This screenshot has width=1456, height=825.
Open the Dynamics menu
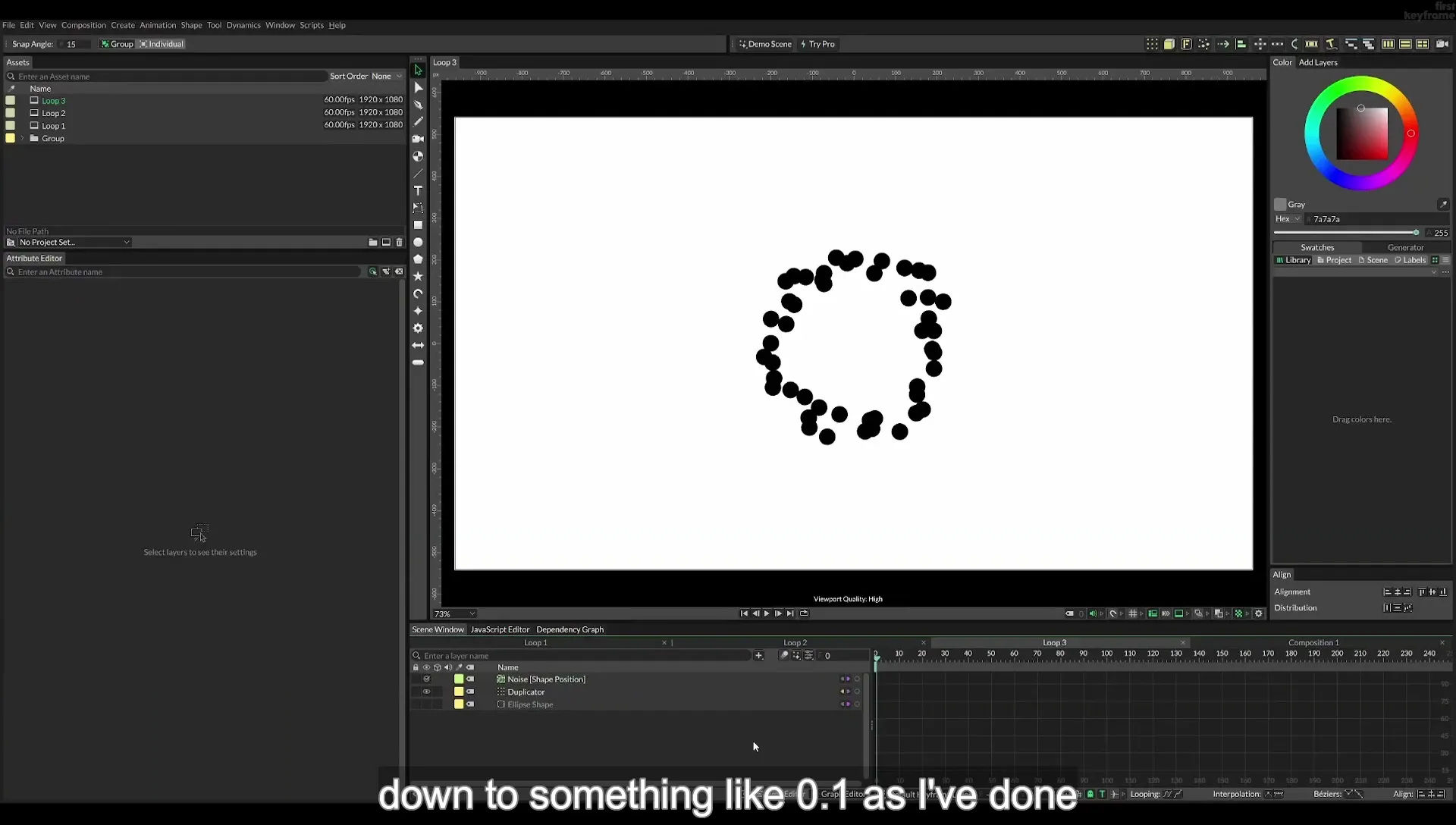click(x=243, y=25)
